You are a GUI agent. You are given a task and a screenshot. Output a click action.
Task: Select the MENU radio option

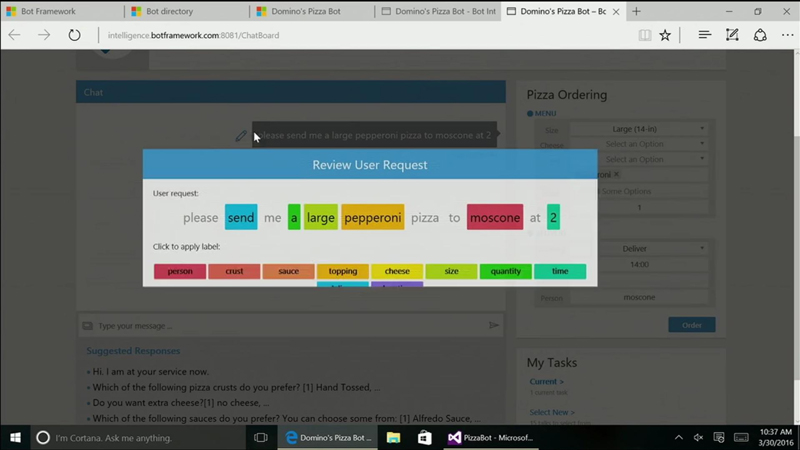[x=530, y=113]
